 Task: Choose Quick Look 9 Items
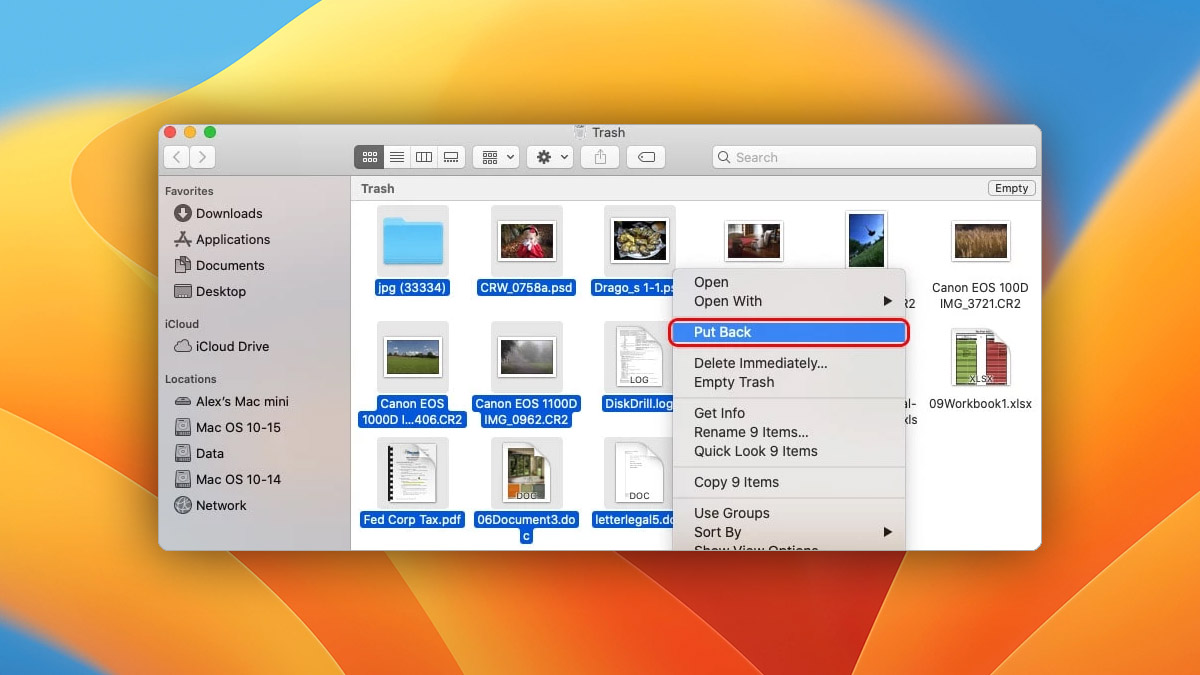[x=789, y=451]
